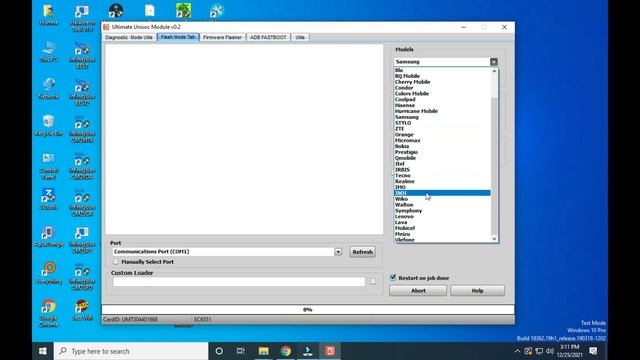
Task: Launch Google Chrome from the desktop
Action: (49, 313)
